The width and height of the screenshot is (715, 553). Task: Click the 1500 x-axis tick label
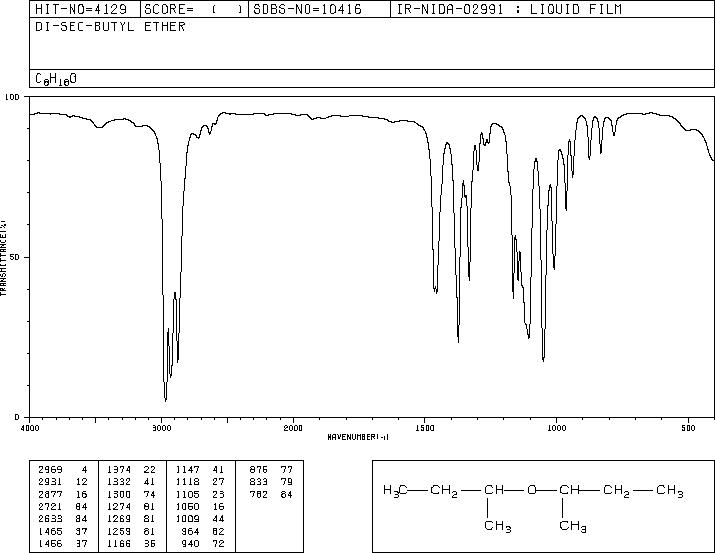(425, 428)
